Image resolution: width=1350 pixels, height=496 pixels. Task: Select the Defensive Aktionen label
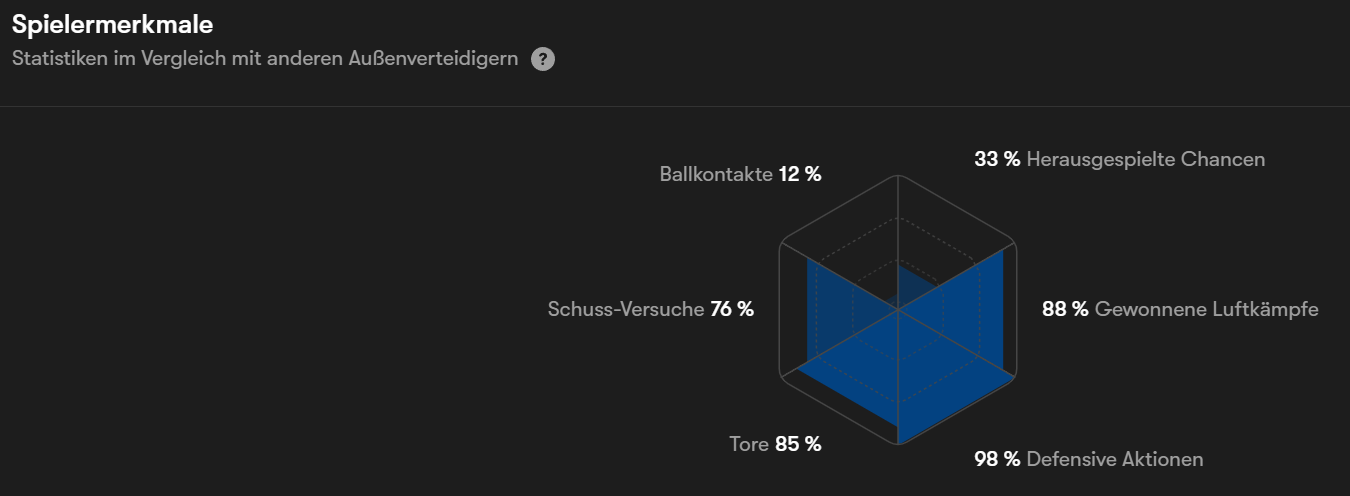tap(1114, 459)
